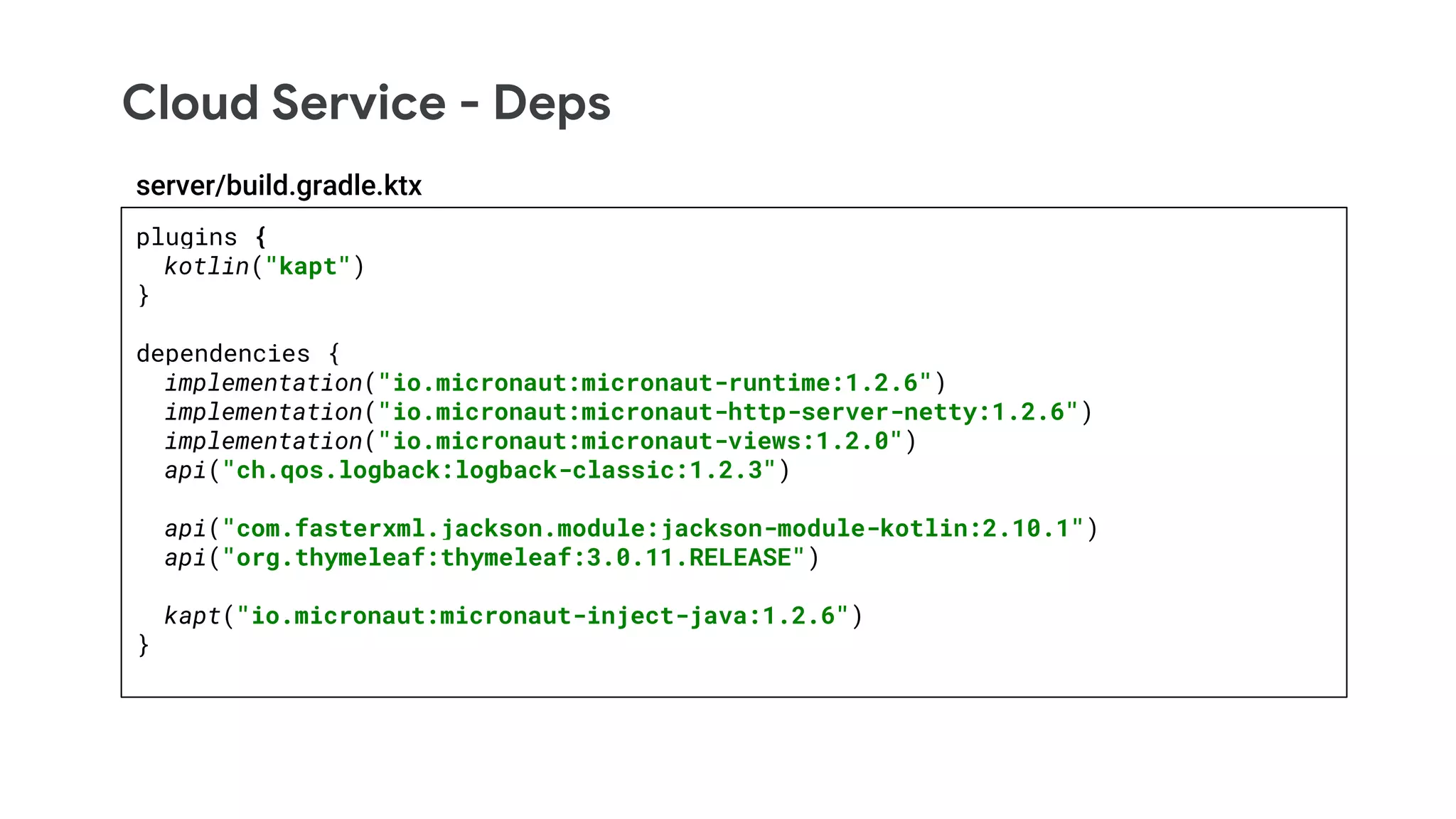Click the logback-classic:1.2.3 dependency string
Viewport: 1456px width, 819px height.
498,470
